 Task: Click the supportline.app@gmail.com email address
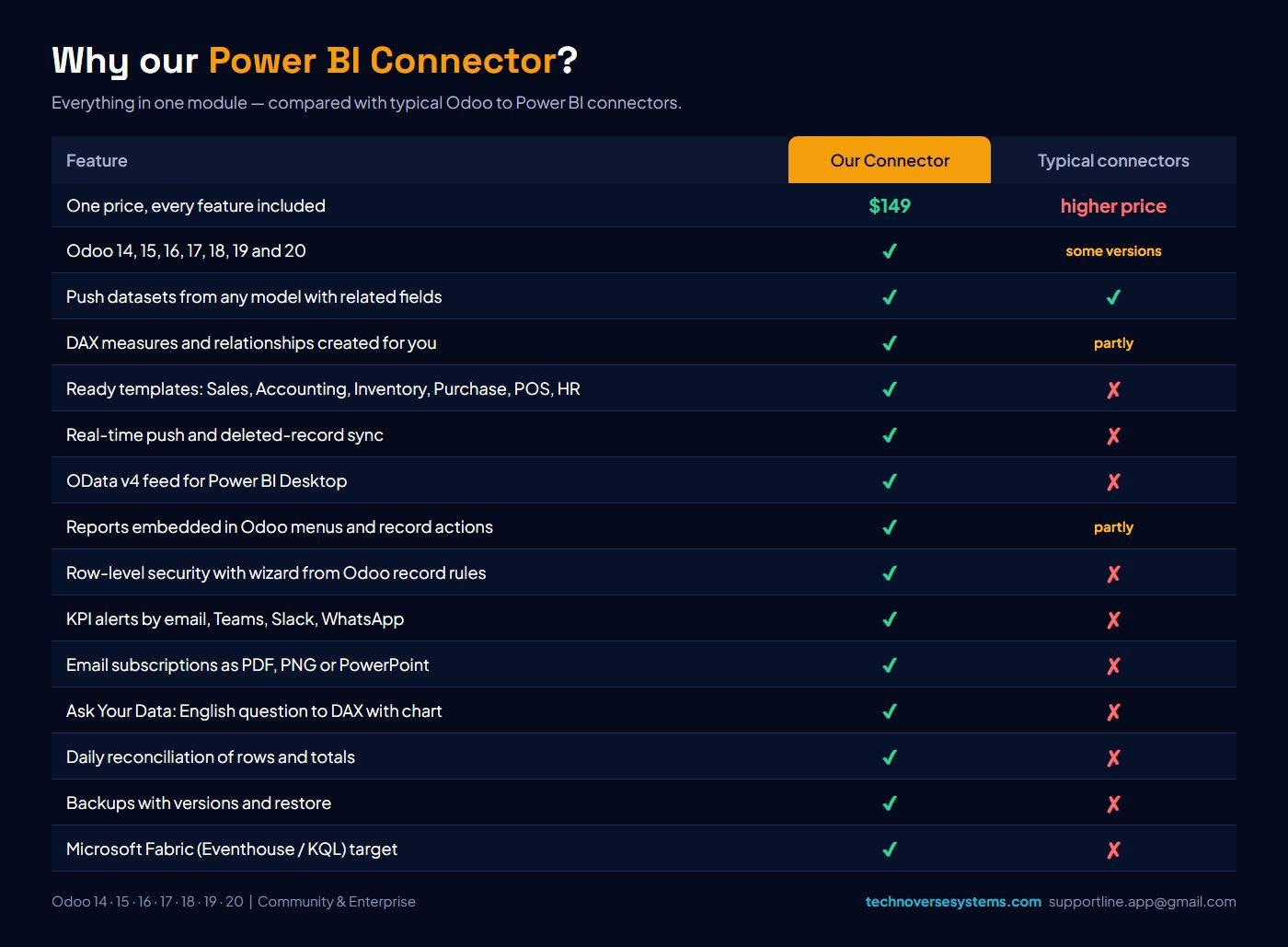coord(1143,902)
